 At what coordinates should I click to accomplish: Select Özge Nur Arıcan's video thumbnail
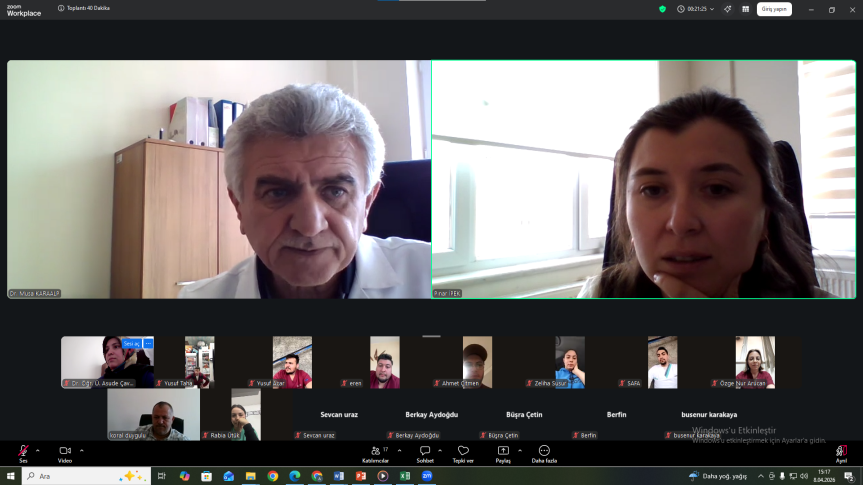tap(755, 361)
